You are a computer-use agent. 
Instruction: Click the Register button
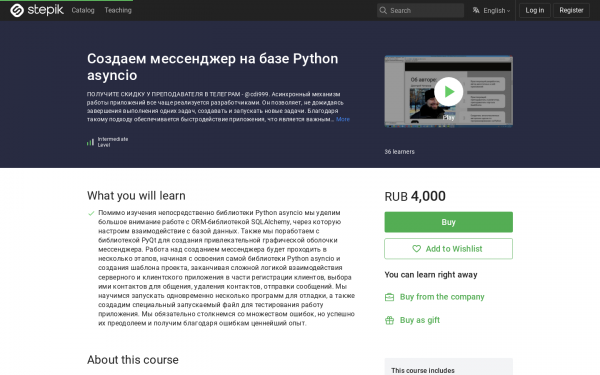(x=571, y=10)
